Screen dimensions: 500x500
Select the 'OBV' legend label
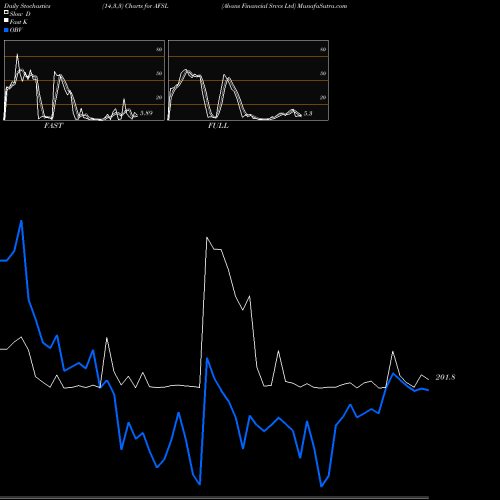[x=16, y=30]
